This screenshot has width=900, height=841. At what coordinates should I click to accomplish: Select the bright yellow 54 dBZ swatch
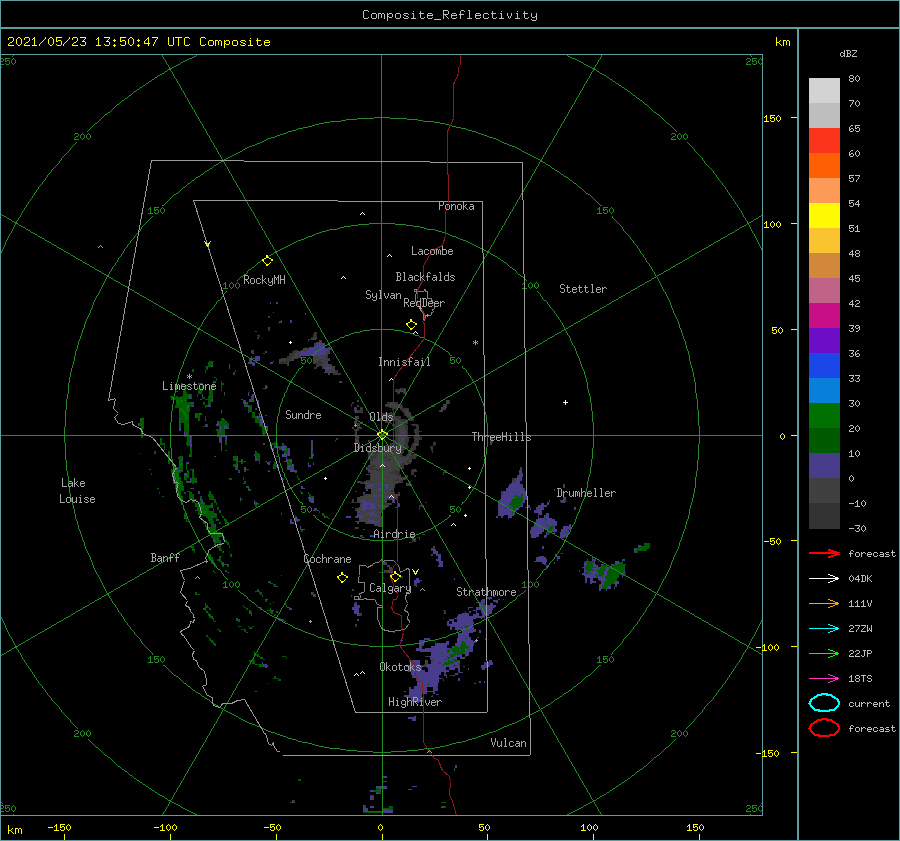824,216
